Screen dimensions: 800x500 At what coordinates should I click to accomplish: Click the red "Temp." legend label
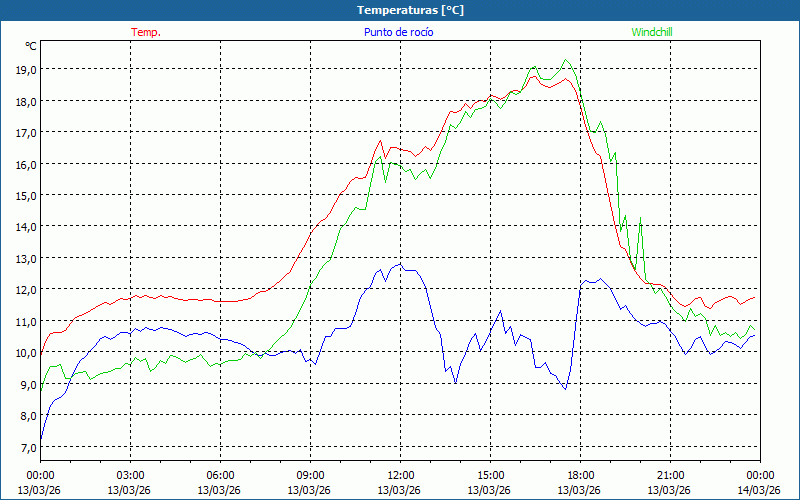tap(145, 32)
